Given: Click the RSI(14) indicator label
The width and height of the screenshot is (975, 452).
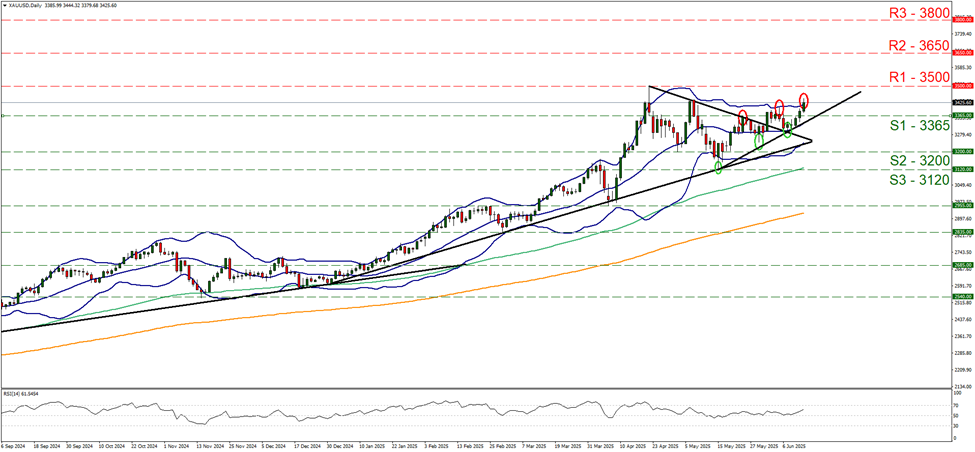Looking at the screenshot, I should pos(20,393).
